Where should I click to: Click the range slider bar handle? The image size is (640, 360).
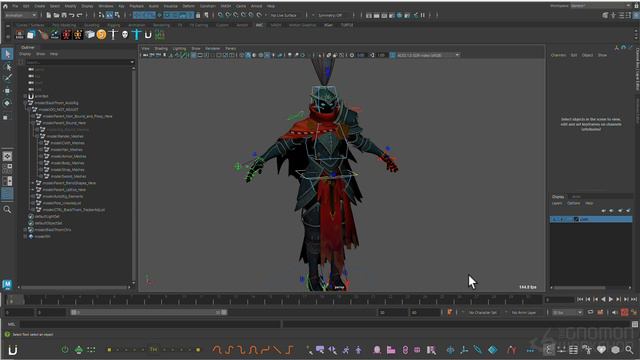click(148, 313)
